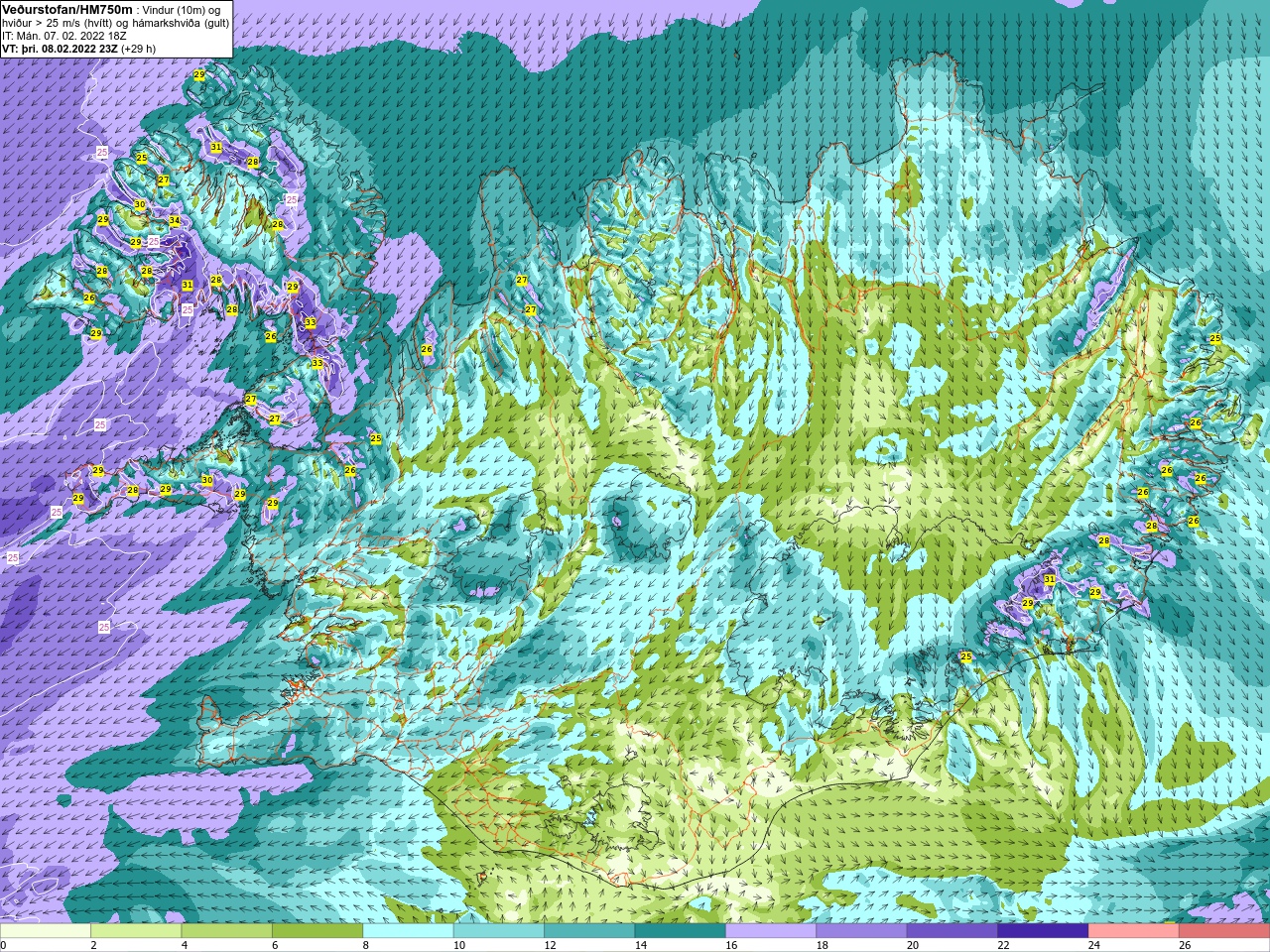Click the legend tick label 22
The height and width of the screenshot is (952, 1270).
click(1003, 945)
